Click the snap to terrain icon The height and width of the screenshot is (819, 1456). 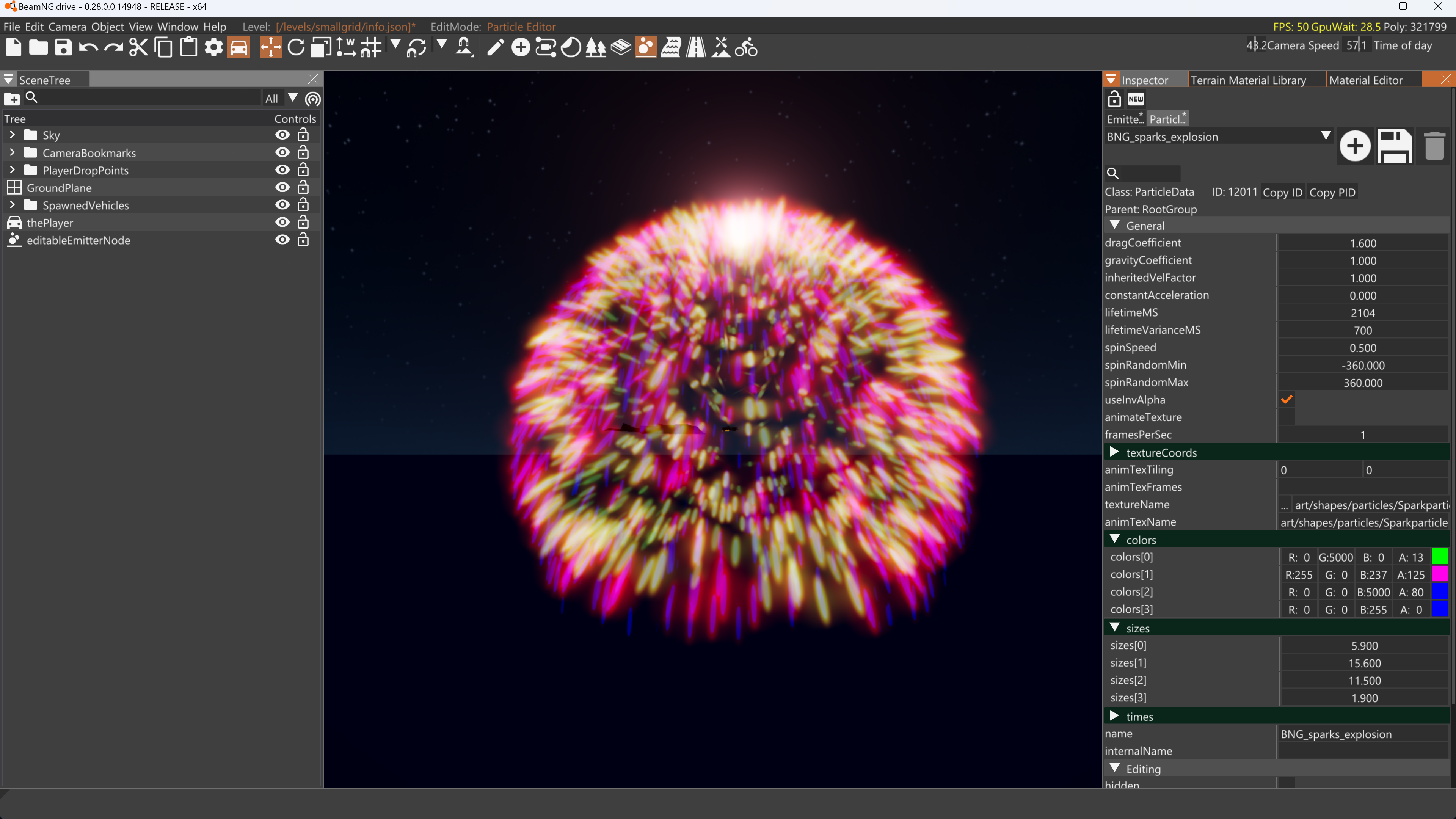(464, 47)
